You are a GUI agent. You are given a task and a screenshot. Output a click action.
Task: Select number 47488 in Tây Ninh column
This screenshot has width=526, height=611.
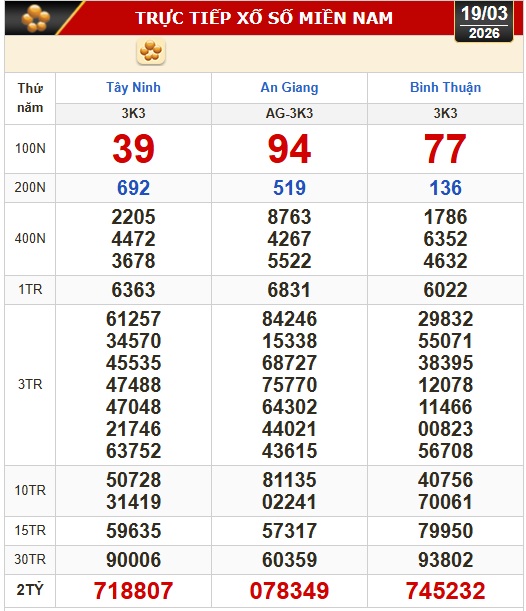[x=133, y=385]
